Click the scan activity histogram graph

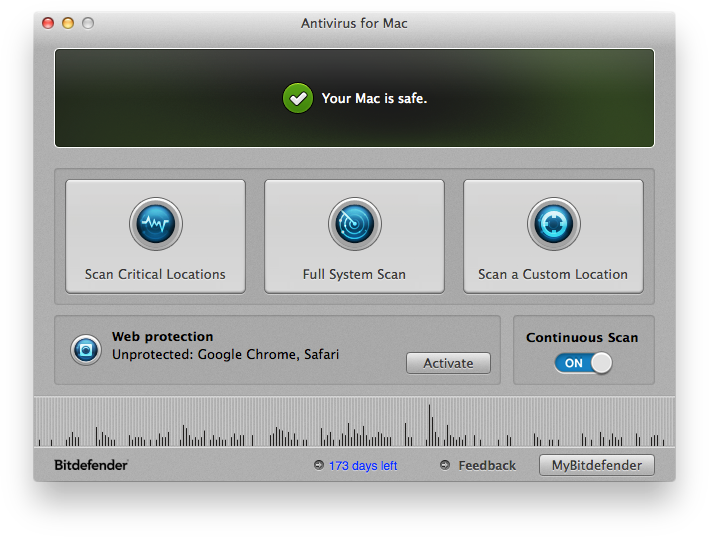point(354,423)
